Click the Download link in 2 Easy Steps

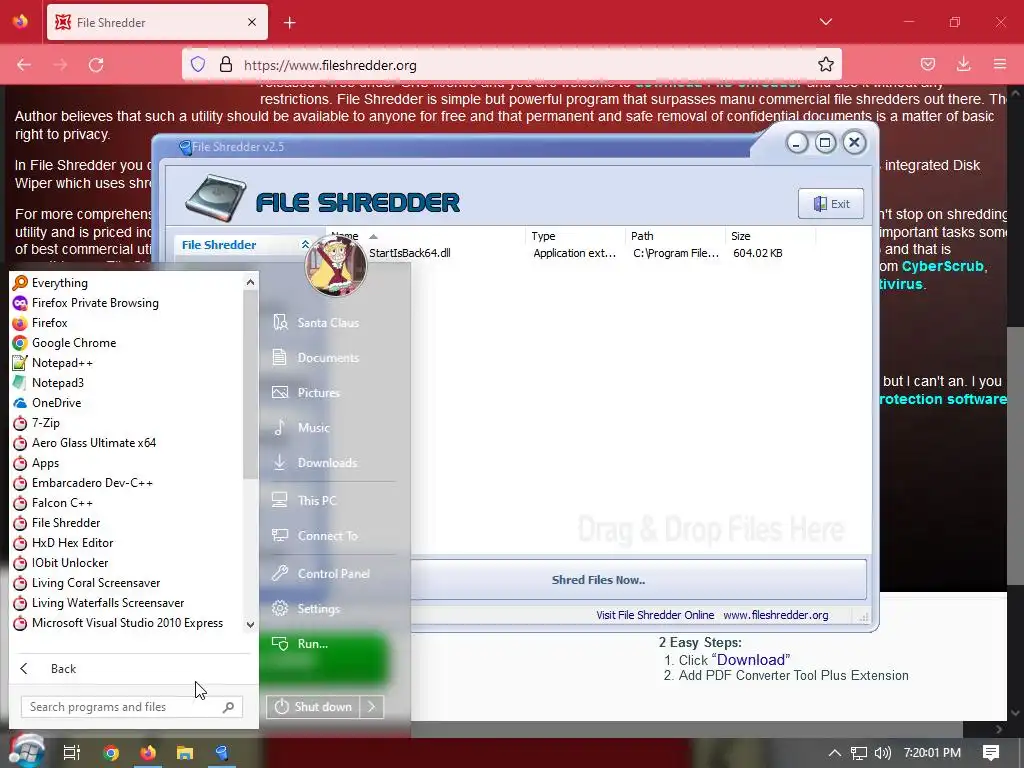tap(751, 660)
